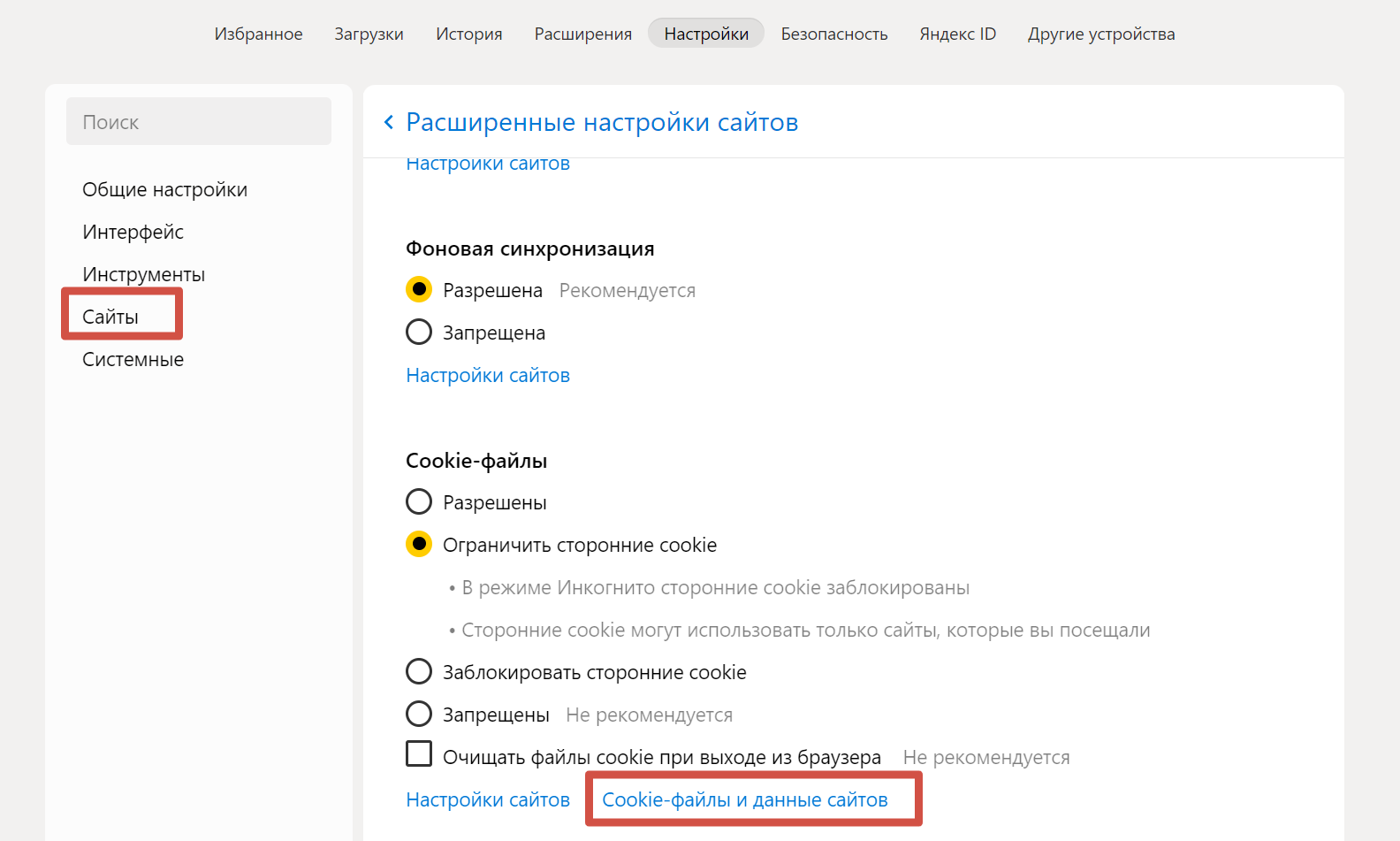Screen dimensions: 1400x841
Task: Open Cookie-файлы и данные сайтов link
Action: 744,799
